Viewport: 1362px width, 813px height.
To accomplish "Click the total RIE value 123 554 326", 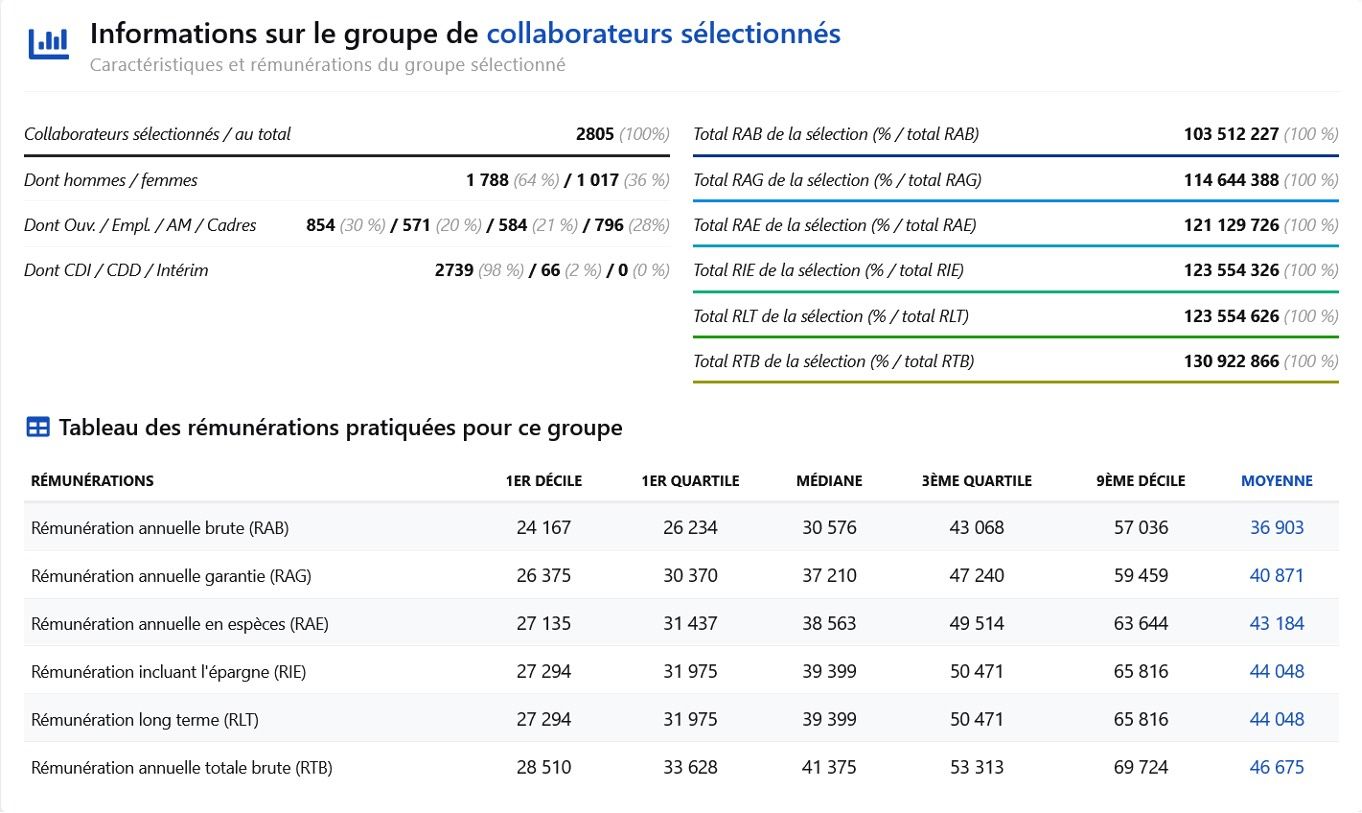I will point(1231,270).
